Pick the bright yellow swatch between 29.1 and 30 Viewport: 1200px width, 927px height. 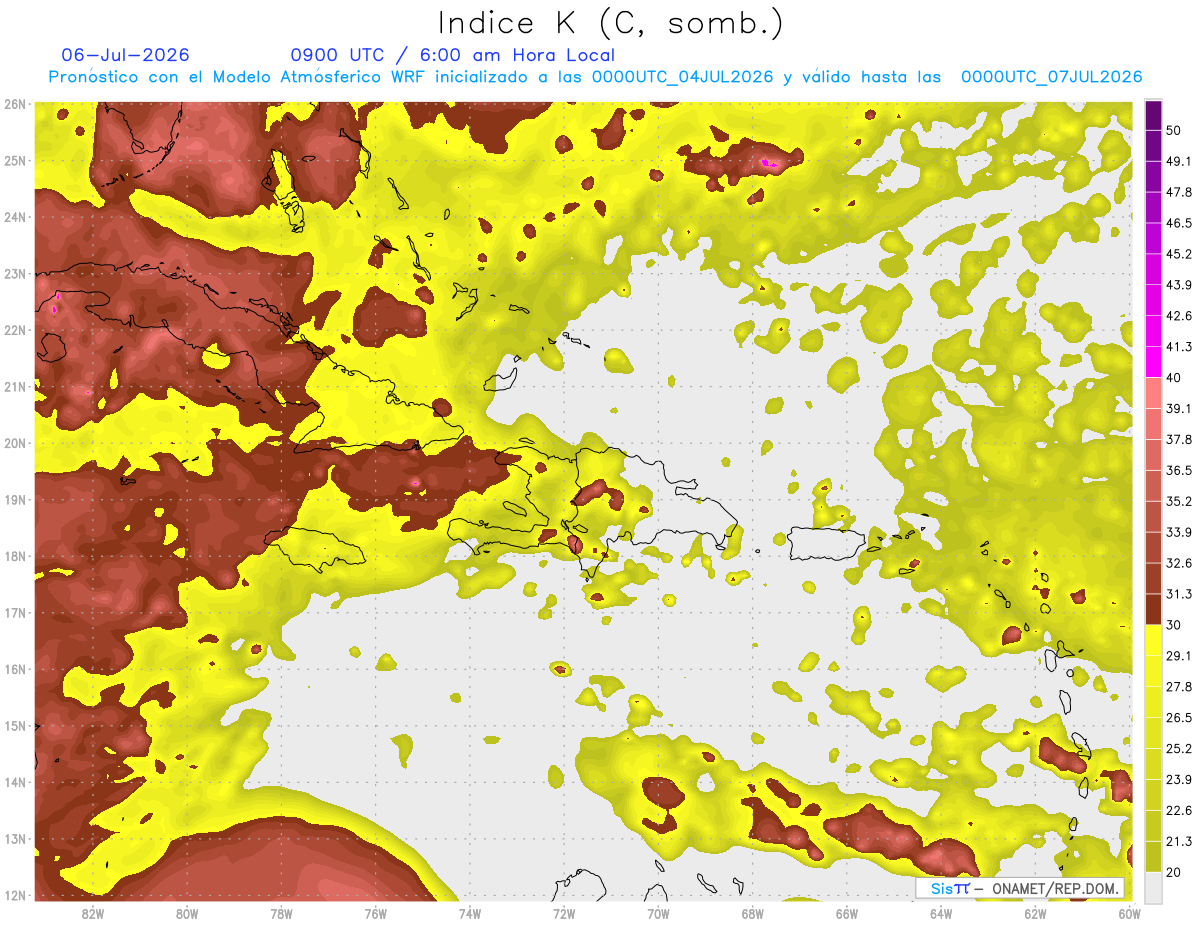click(x=1153, y=640)
